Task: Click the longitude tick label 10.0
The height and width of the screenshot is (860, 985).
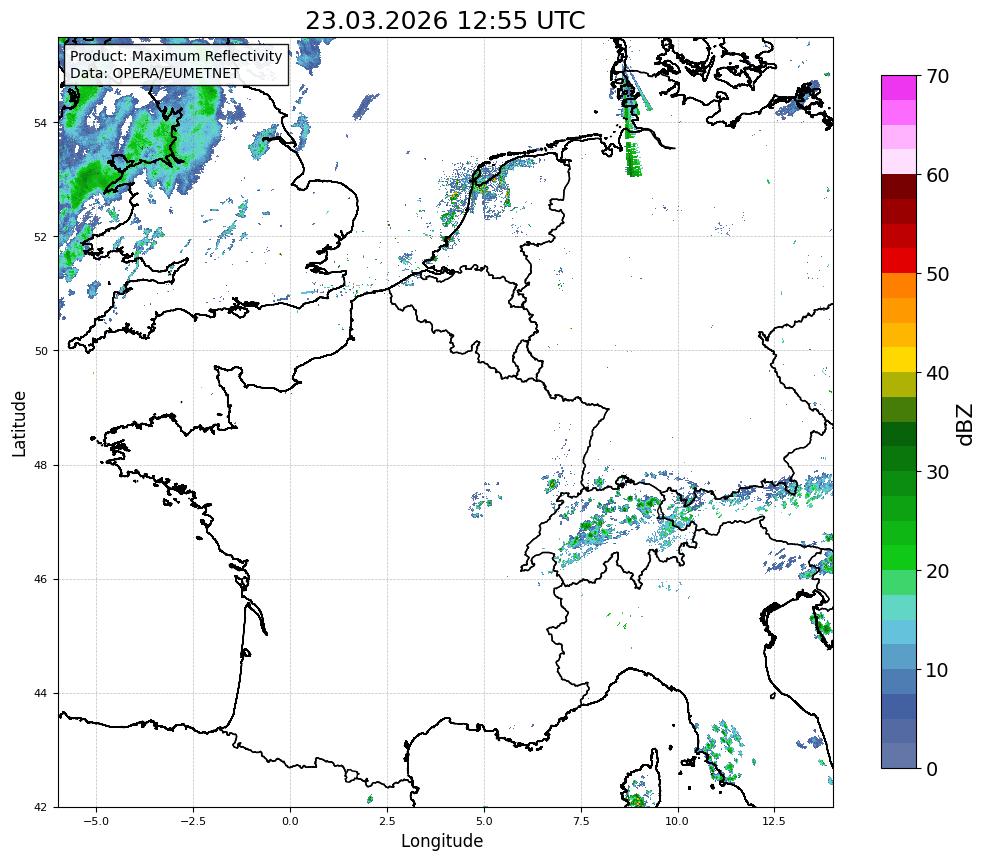Action: 677,821
